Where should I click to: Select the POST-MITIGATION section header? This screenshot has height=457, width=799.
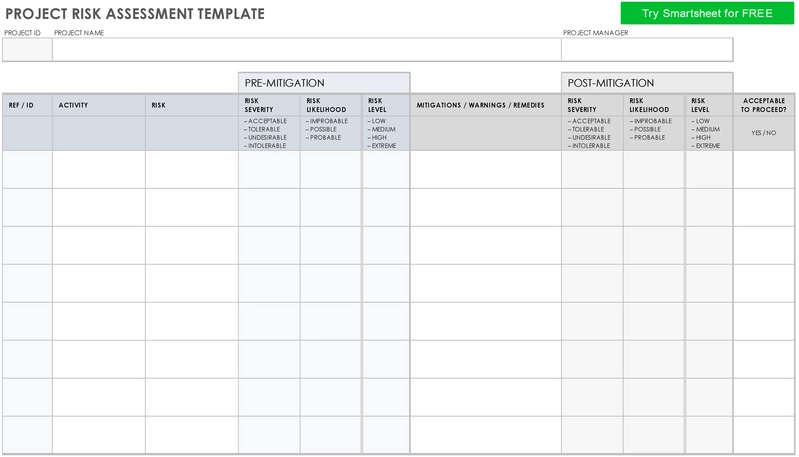[x=647, y=83]
